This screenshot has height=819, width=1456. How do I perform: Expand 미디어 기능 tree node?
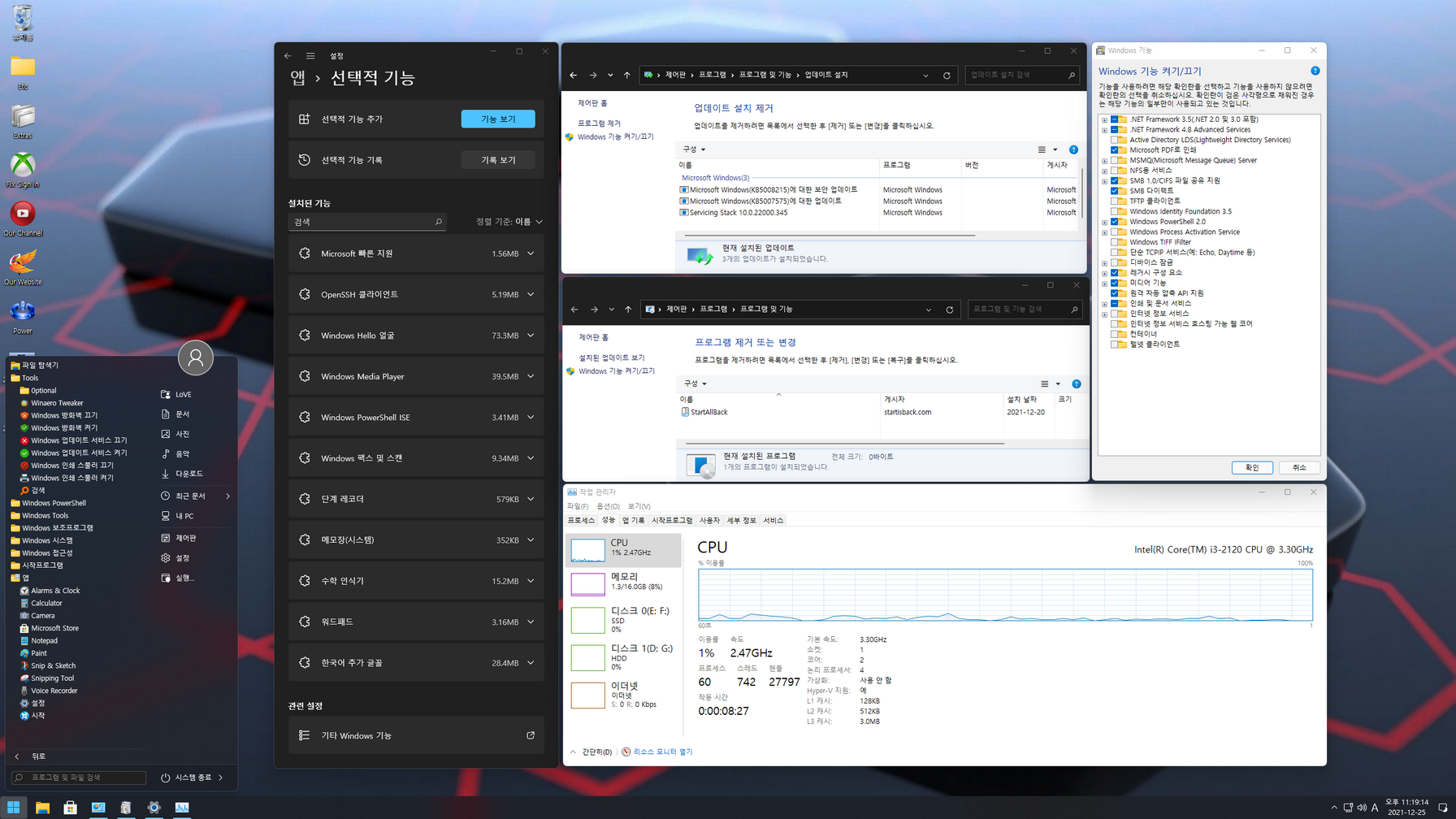1104,283
